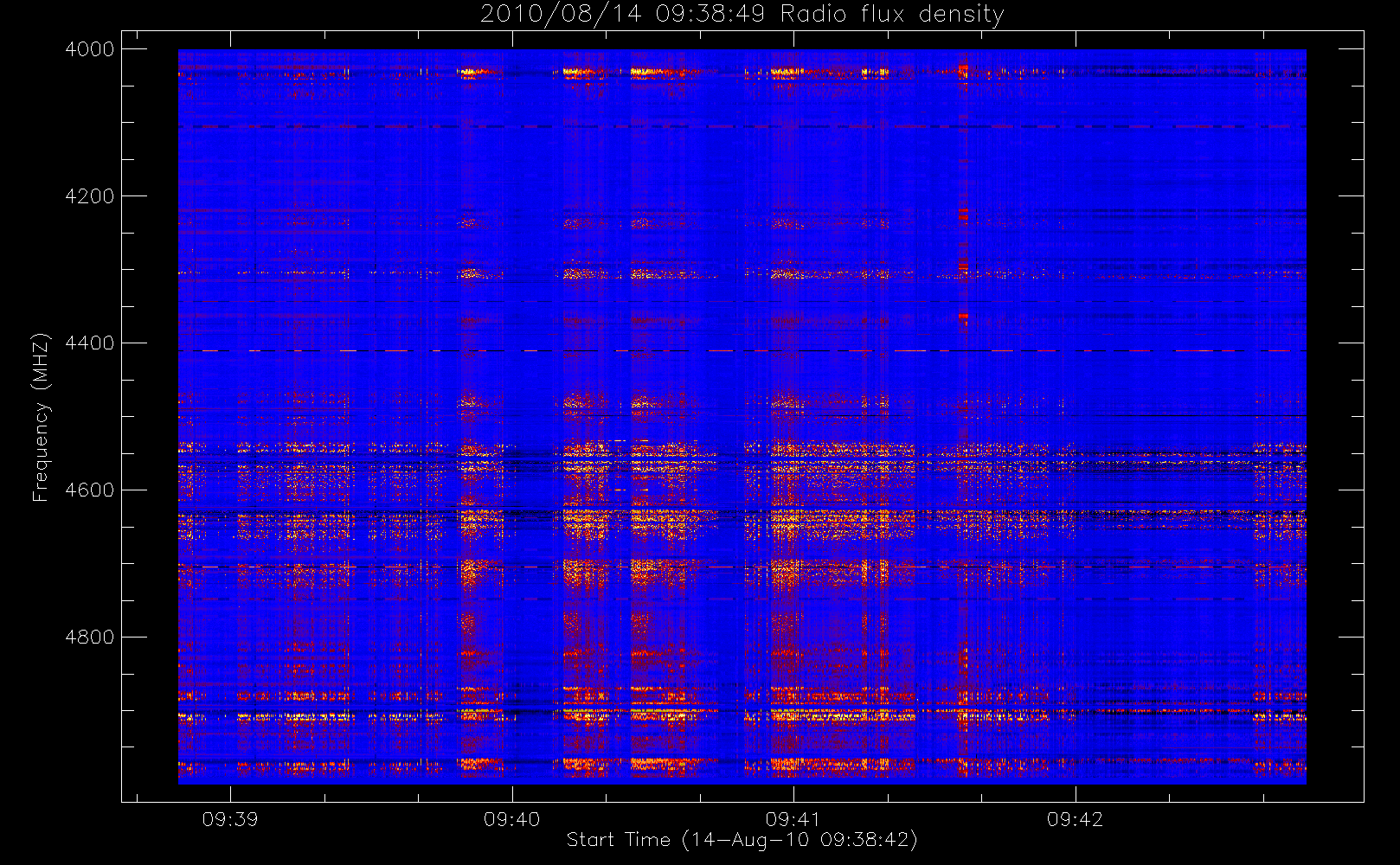The image size is (1400, 865).
Task: Click the 09:40 time axis label
Action: (x=511, y=819)
